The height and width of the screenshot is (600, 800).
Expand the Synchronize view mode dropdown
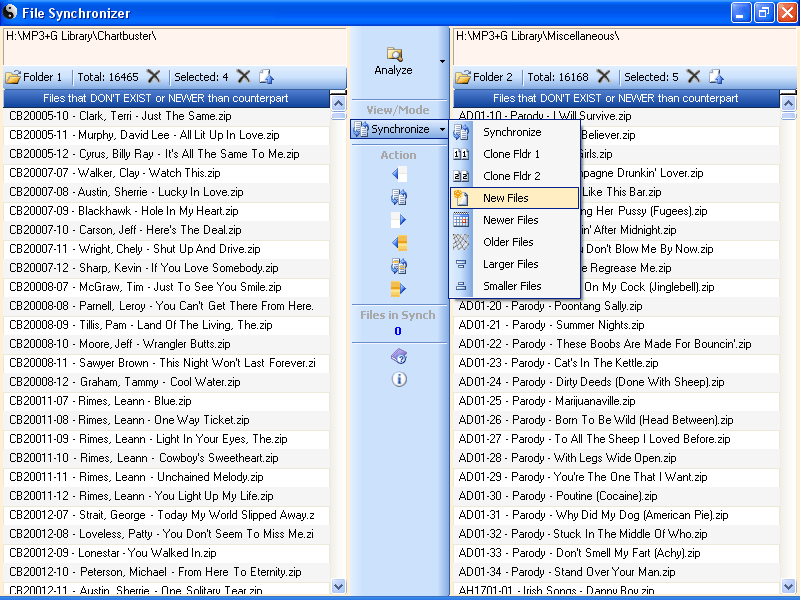tap(441, 130)
